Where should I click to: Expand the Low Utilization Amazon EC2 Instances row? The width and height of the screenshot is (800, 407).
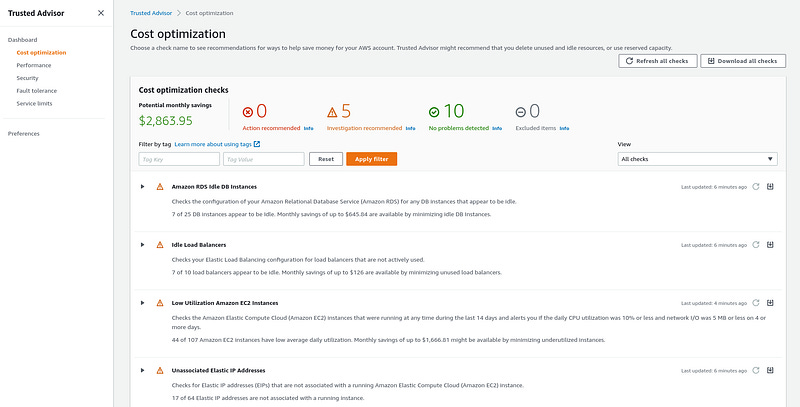click(x=142, y=303)
